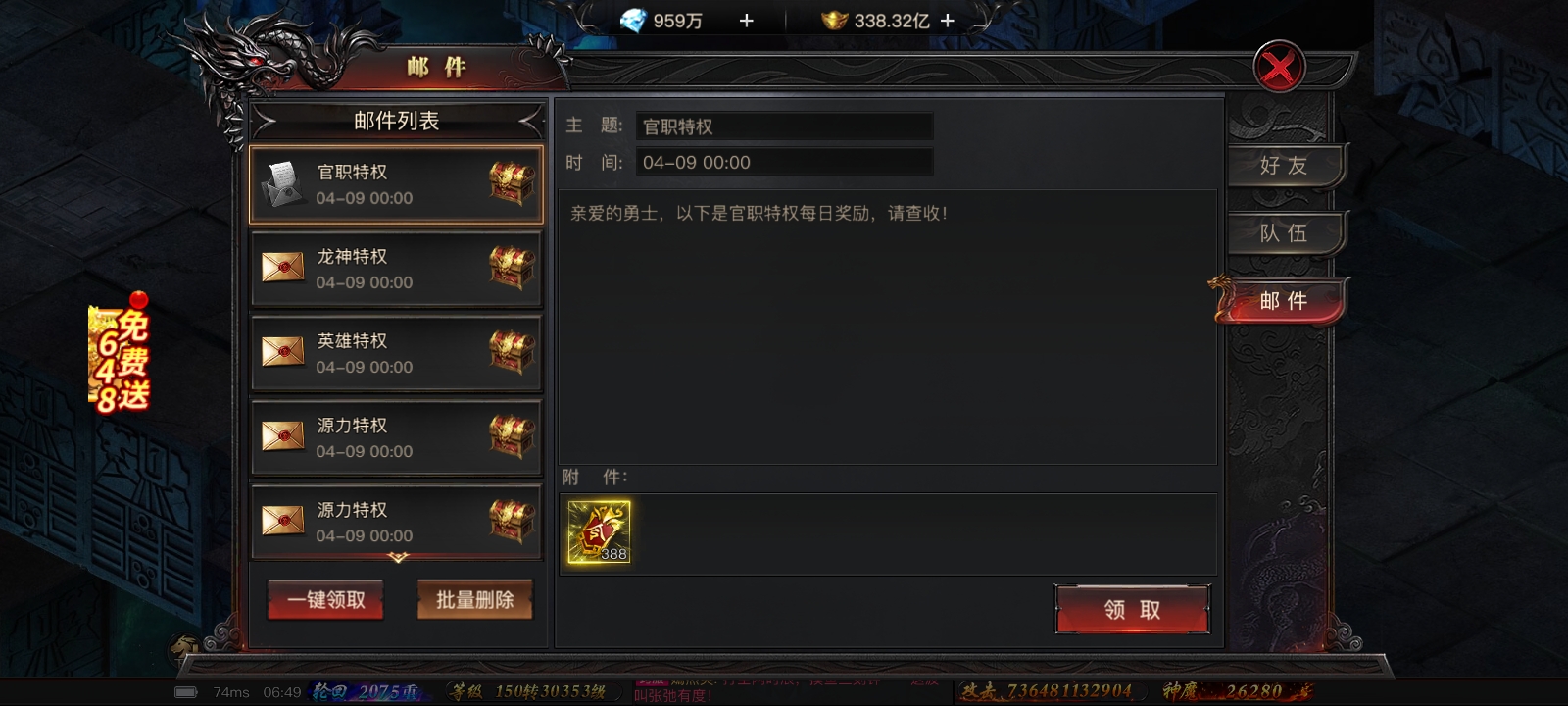Click the plus icon next to 338.32亿 gold
Viewport: 1568px width, 706px height.
947,21
